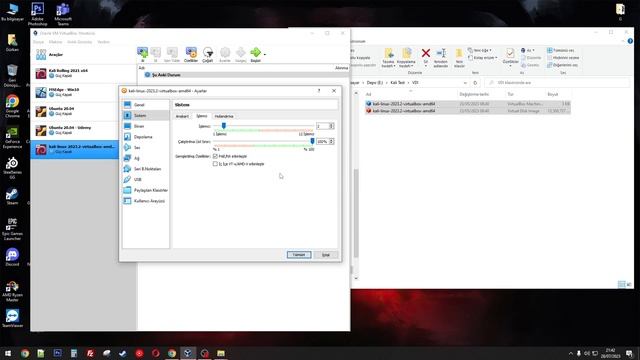Expand the Aç dropdown in Explorer ribbon
The height and width of the screenshot is (360, 640).
pyautogui.click(x=528, y=50)
